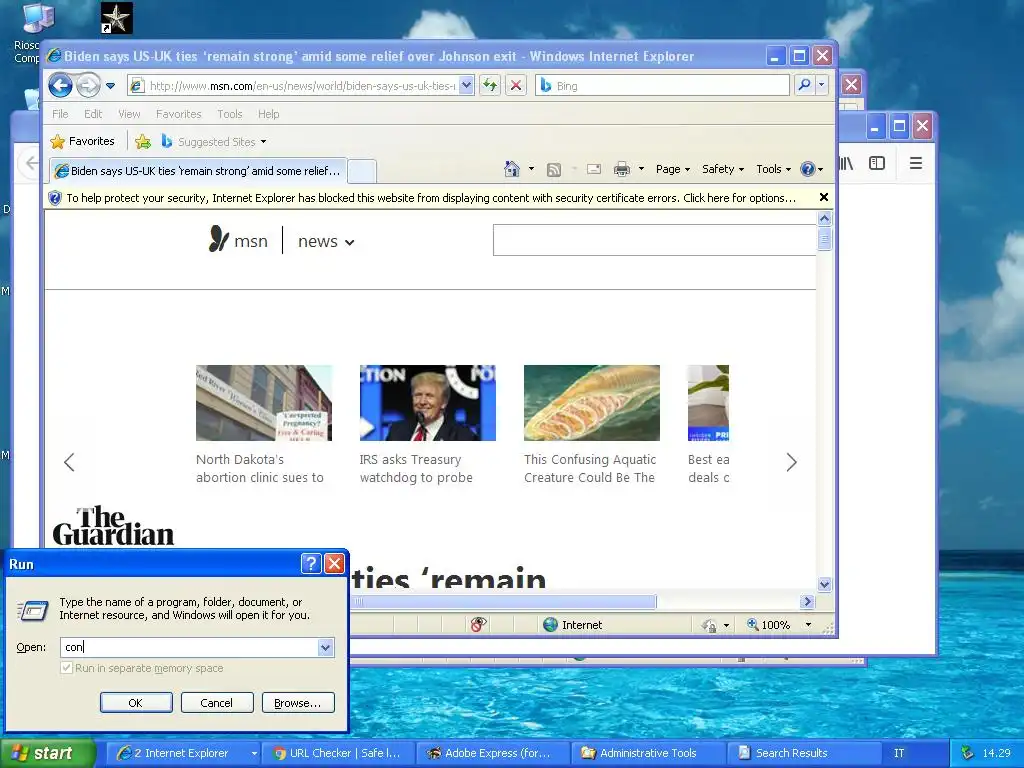The height and width of the screenshot is (768, 1024).
Task: Click Add to Favorites Bar star icon
Action: coord(142,141)
